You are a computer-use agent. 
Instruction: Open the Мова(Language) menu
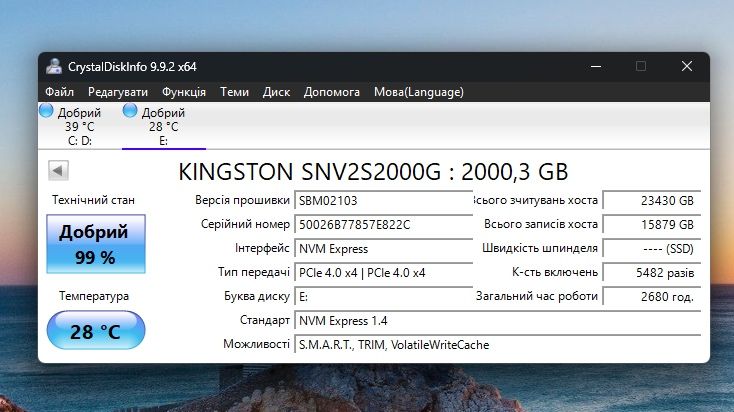[419, 92]
